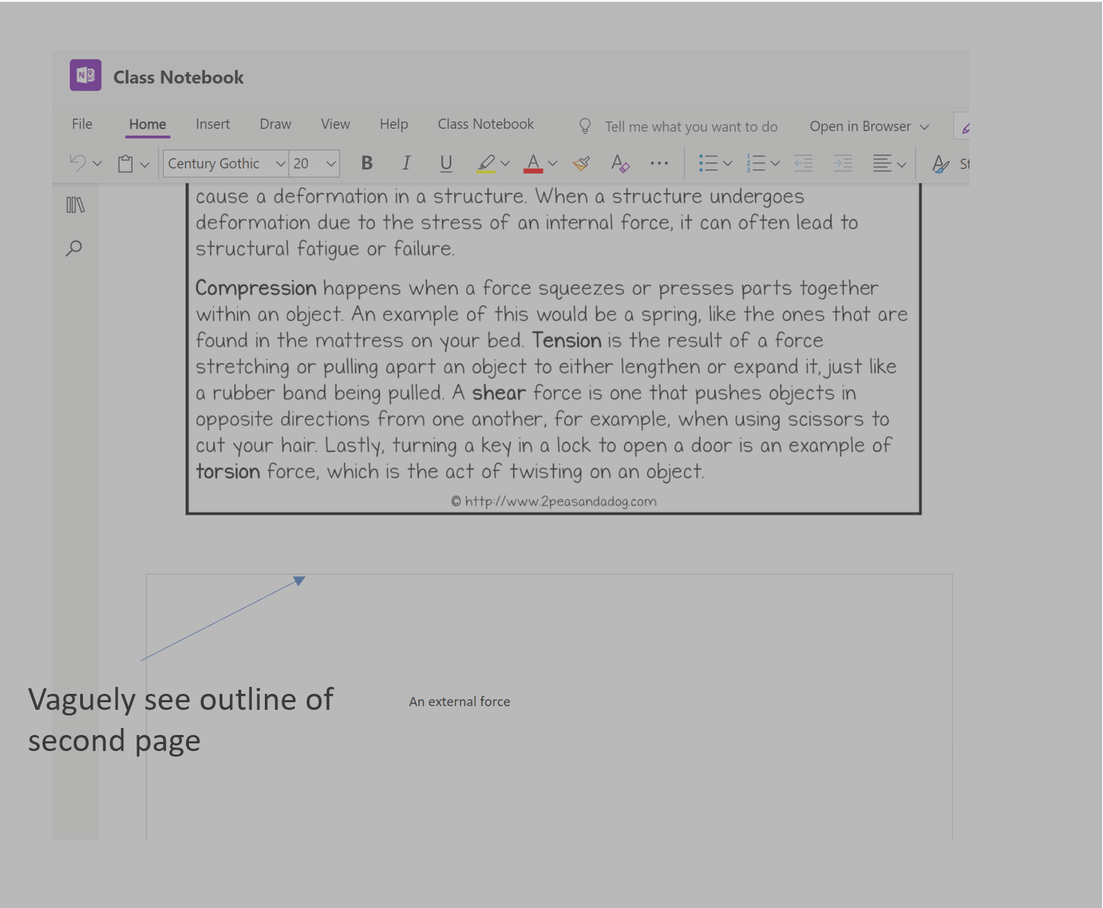
Task: Click the 'An external force' text
Action: click(x=459, y=702)
